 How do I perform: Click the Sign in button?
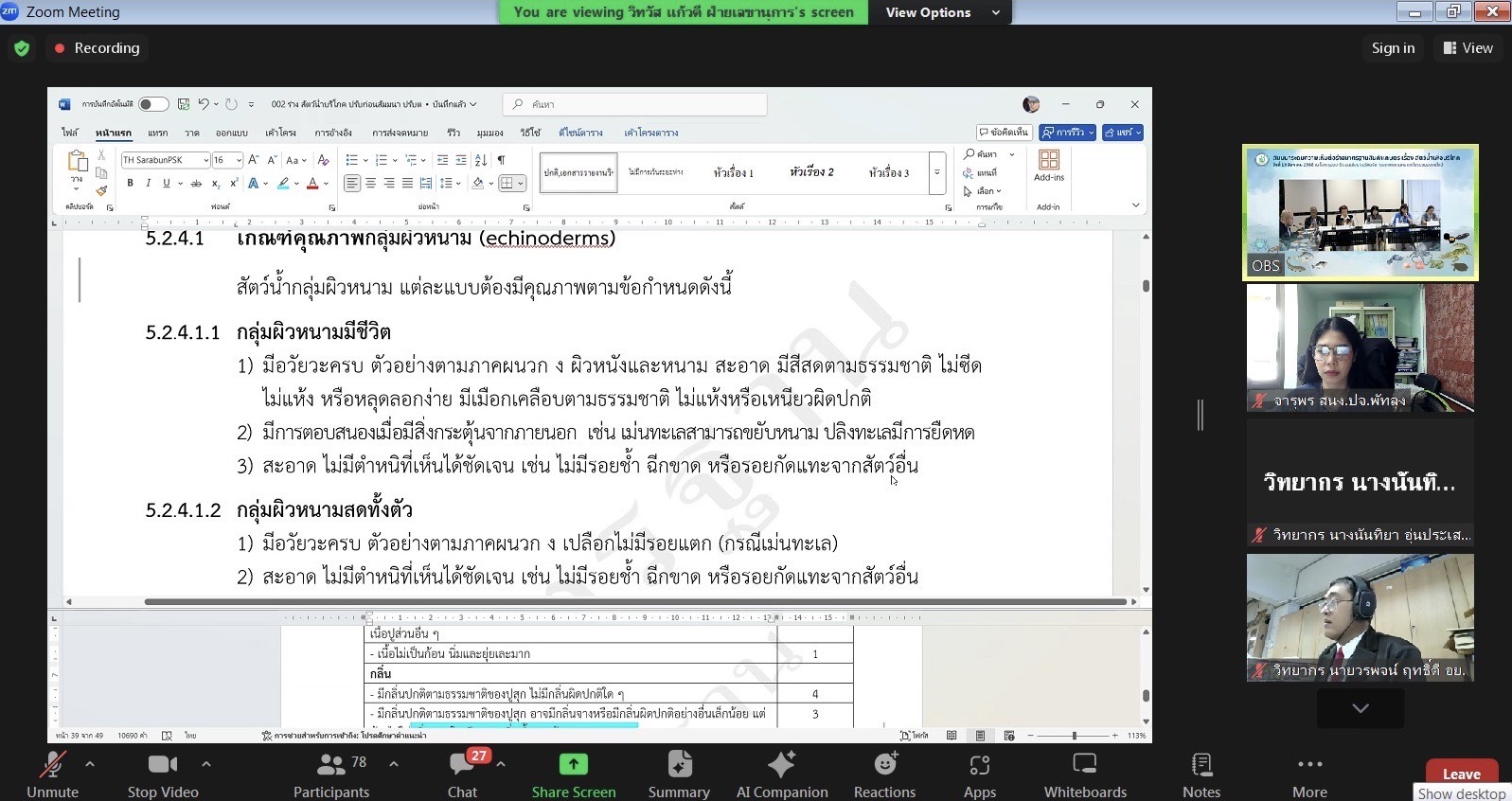(x=1393, y=48)
